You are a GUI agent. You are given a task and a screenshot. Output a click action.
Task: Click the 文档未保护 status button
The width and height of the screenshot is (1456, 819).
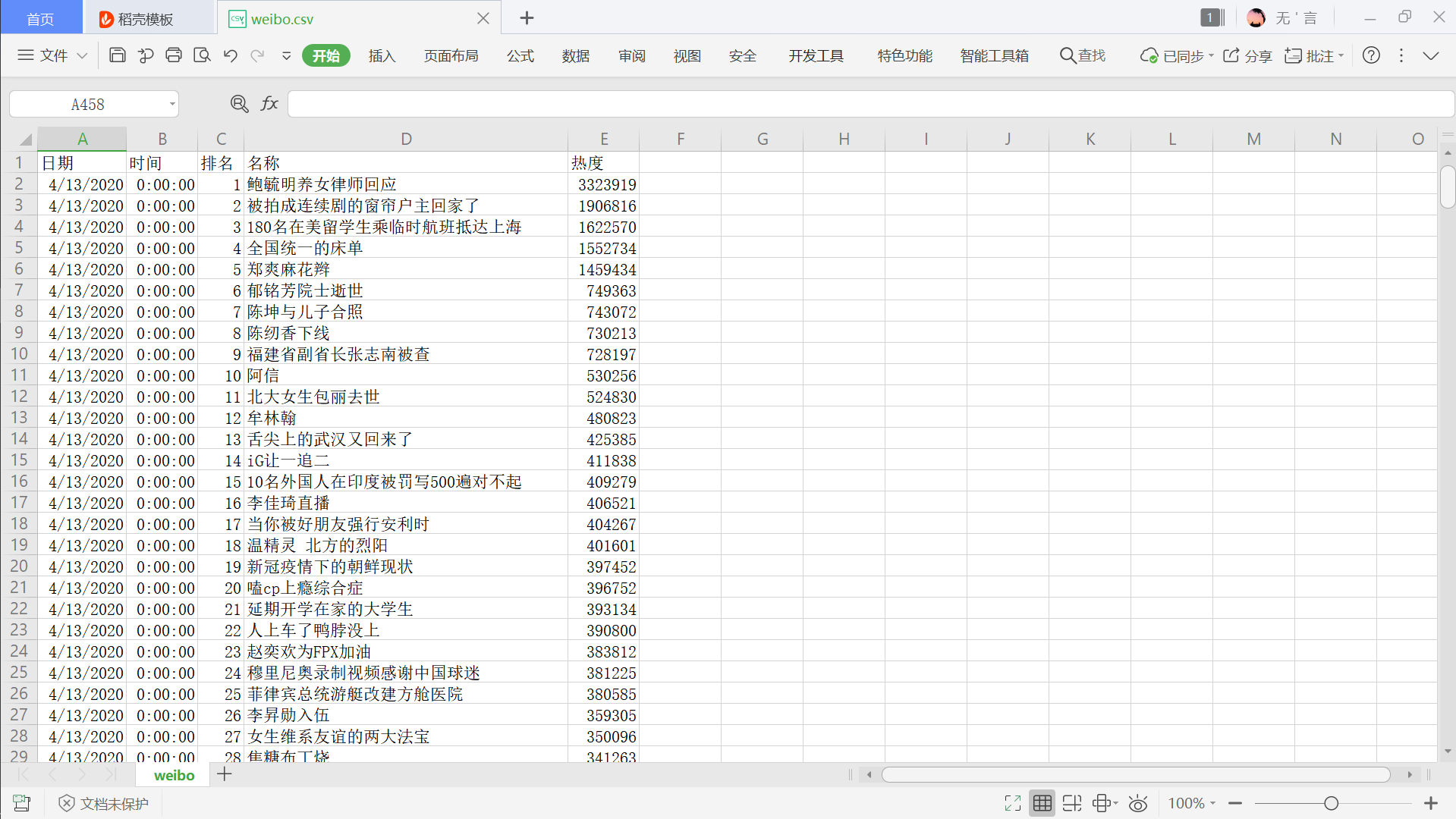pos(104,804)
